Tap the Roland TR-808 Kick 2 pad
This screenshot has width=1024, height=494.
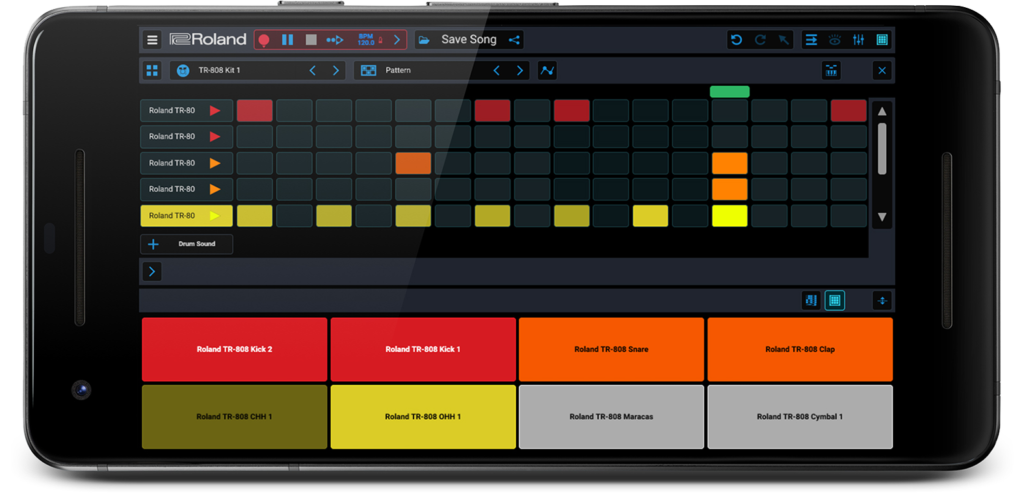click(x=234, y=350)
